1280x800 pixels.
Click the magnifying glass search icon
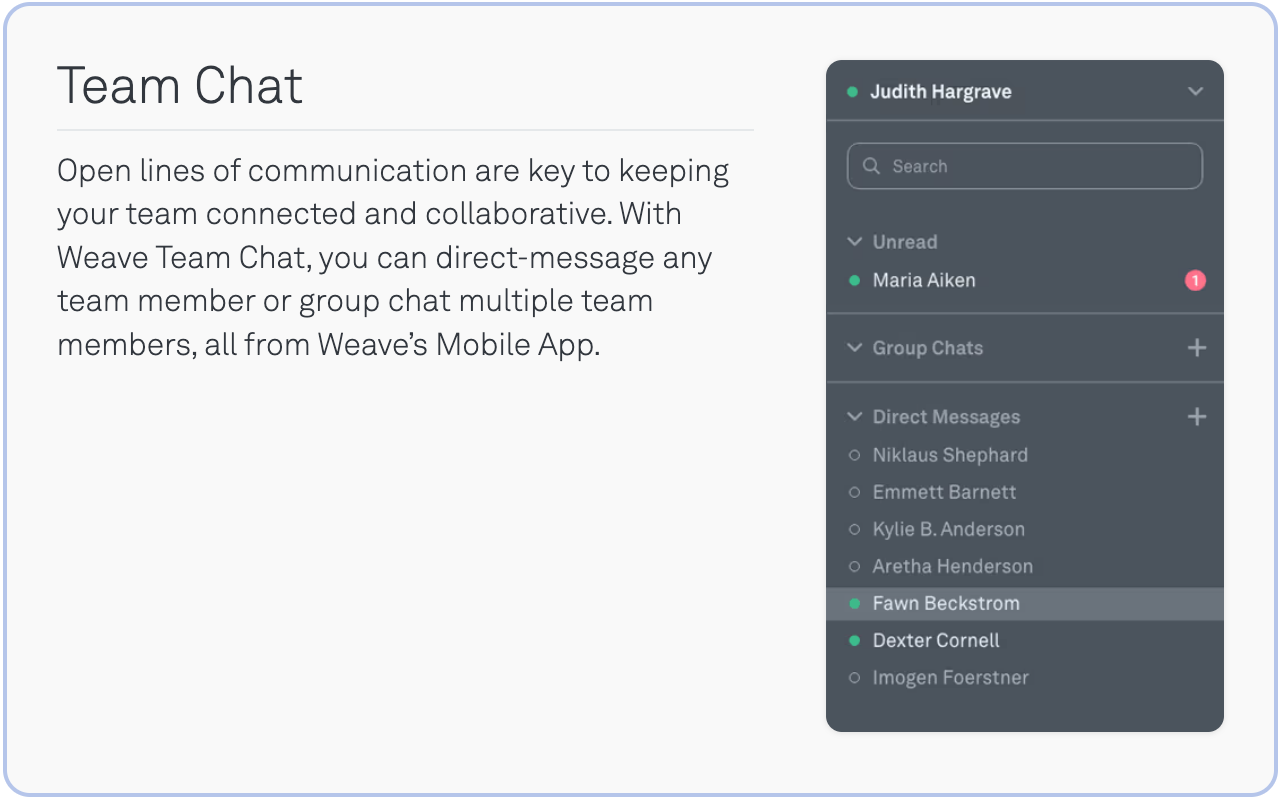[871, 166]
